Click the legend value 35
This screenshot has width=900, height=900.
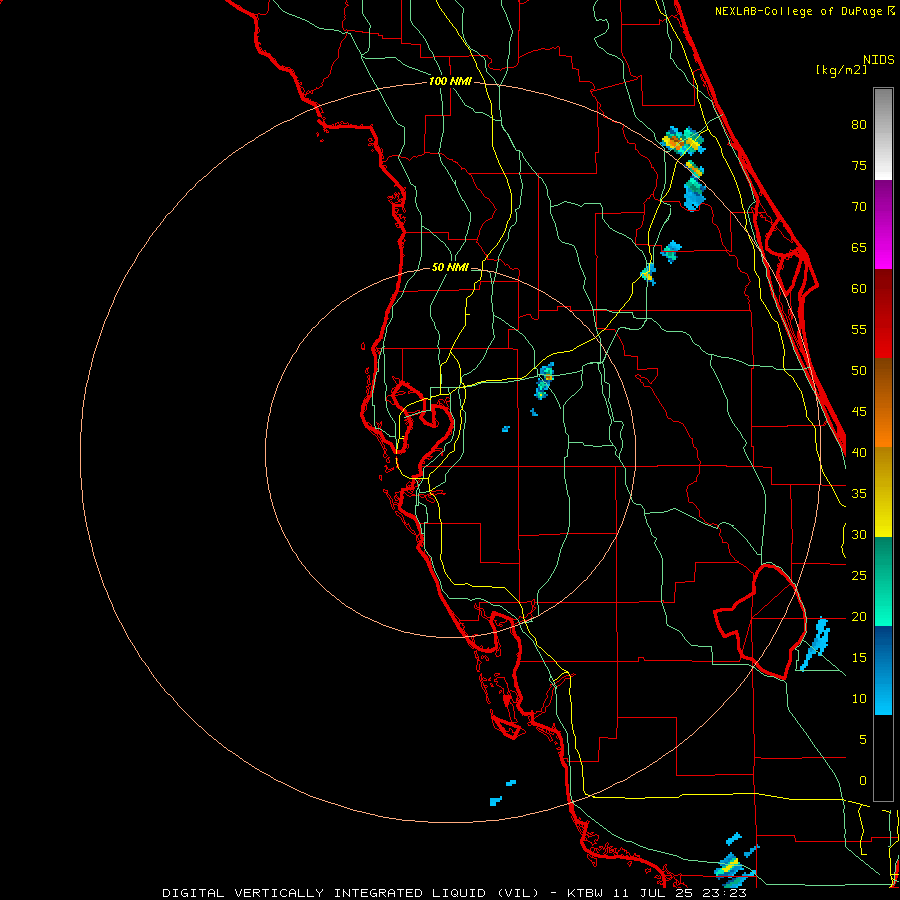859,494
